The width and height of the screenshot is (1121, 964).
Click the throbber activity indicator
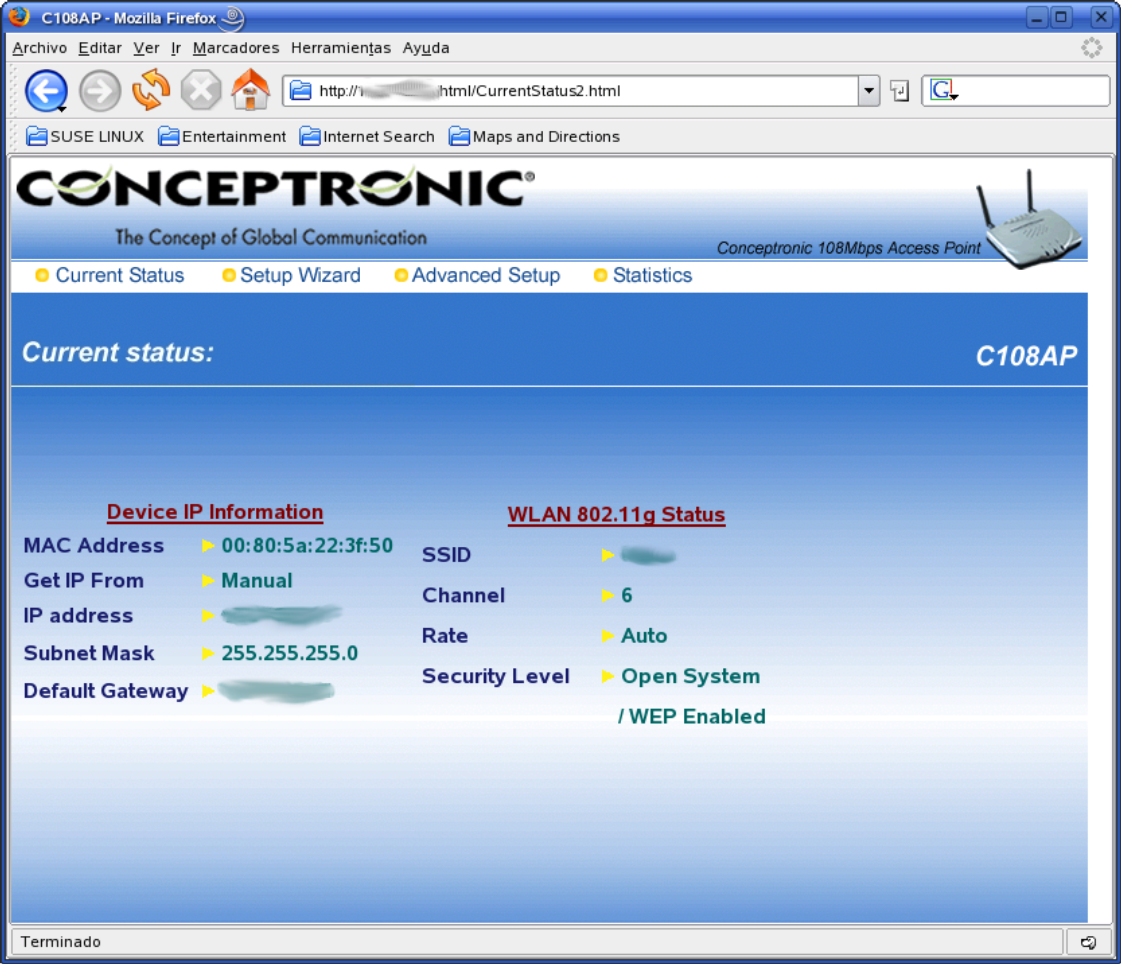(1092, 48)
